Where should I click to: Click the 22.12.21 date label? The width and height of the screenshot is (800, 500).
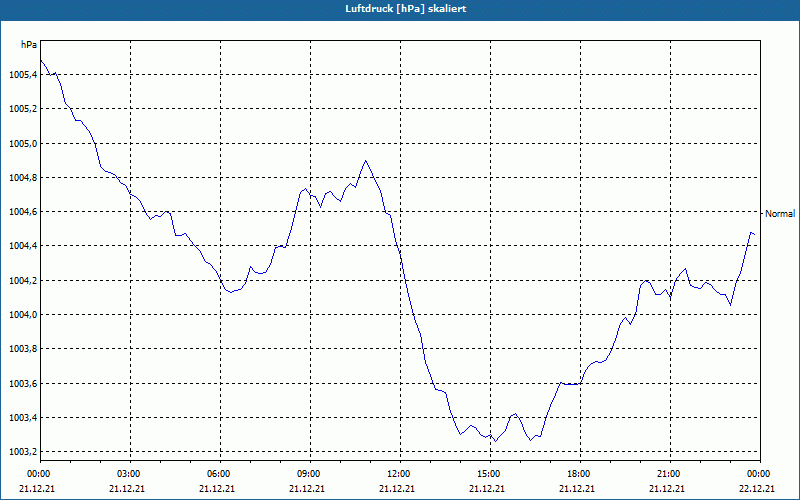757,488
